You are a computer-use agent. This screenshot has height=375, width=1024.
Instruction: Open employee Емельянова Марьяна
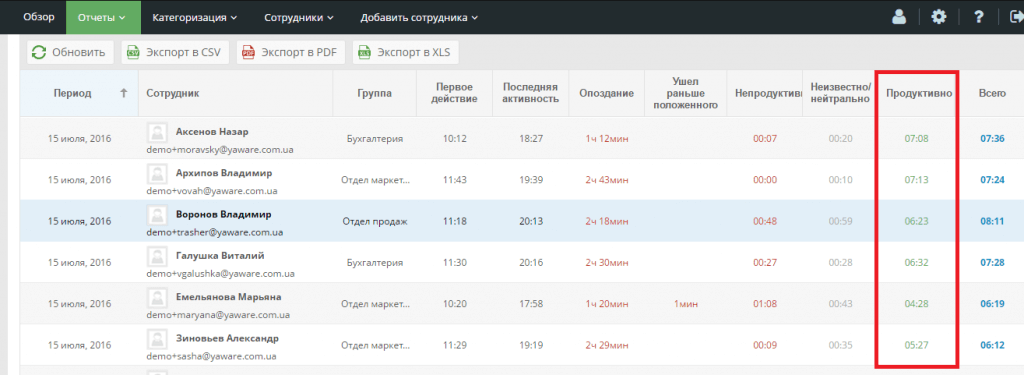pos(229,297)
